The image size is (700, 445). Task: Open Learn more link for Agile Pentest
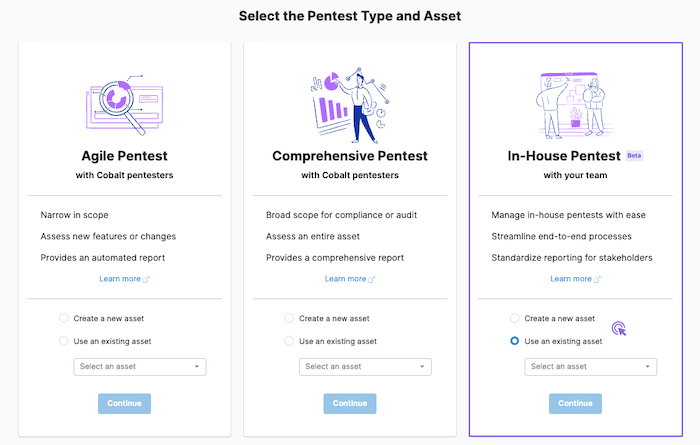click(x=120, y=279)
